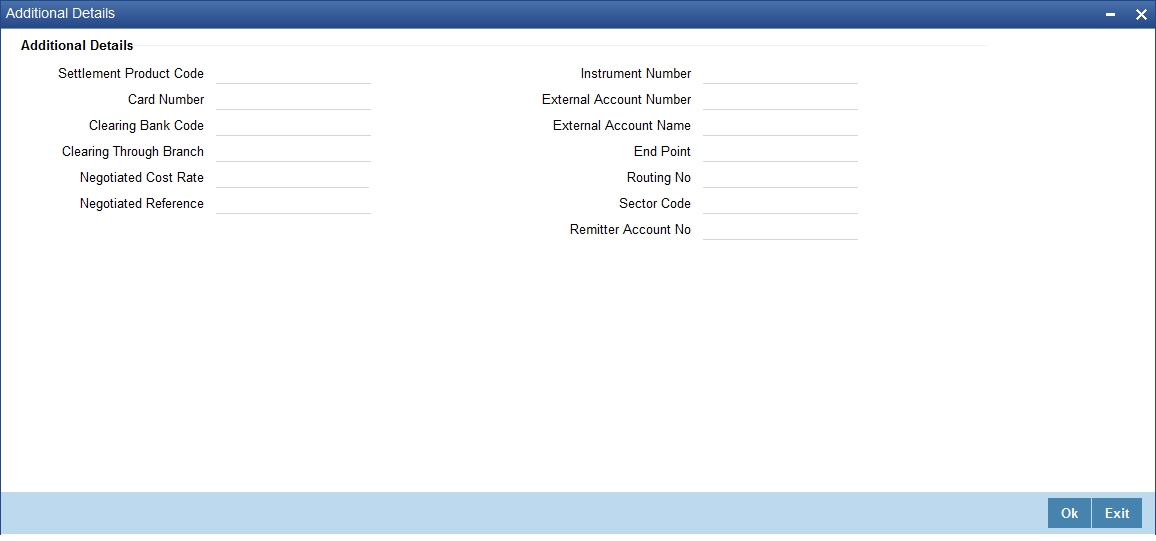
Task: Click the Clearing Bank Code label
Action: pos(146,125)
